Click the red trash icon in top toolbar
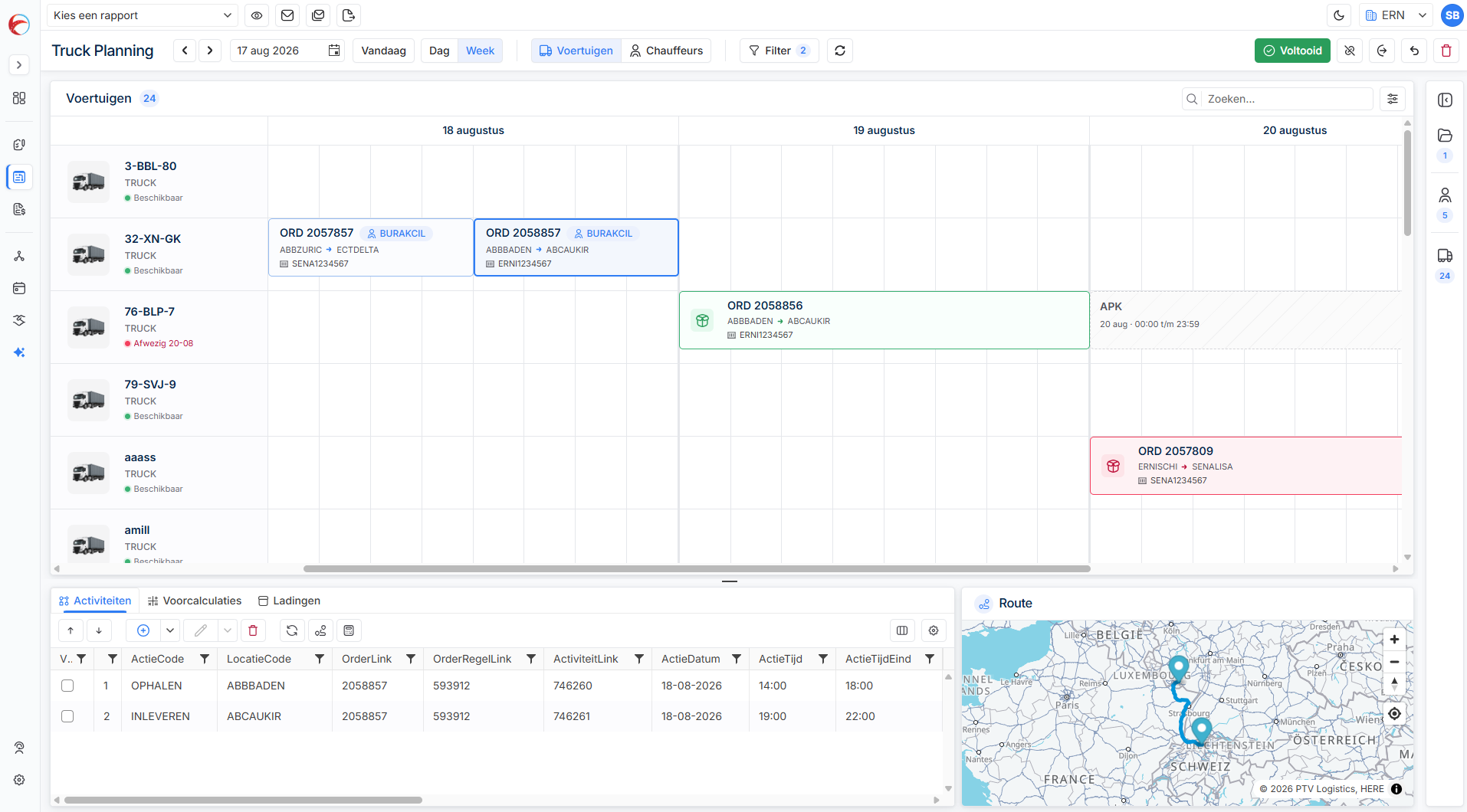 (1446, 51)
